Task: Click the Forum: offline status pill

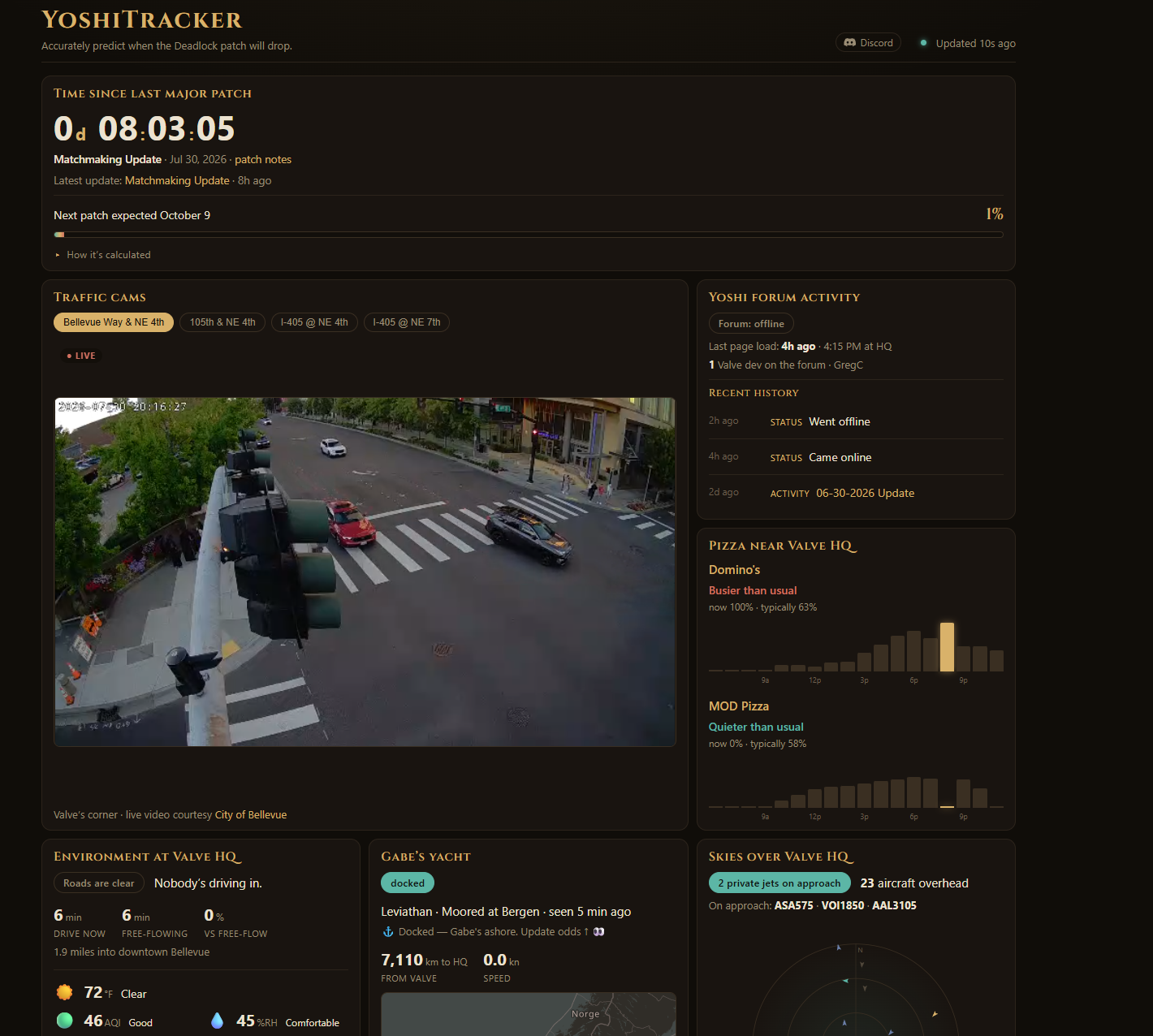Action: (x=751, y=324)
